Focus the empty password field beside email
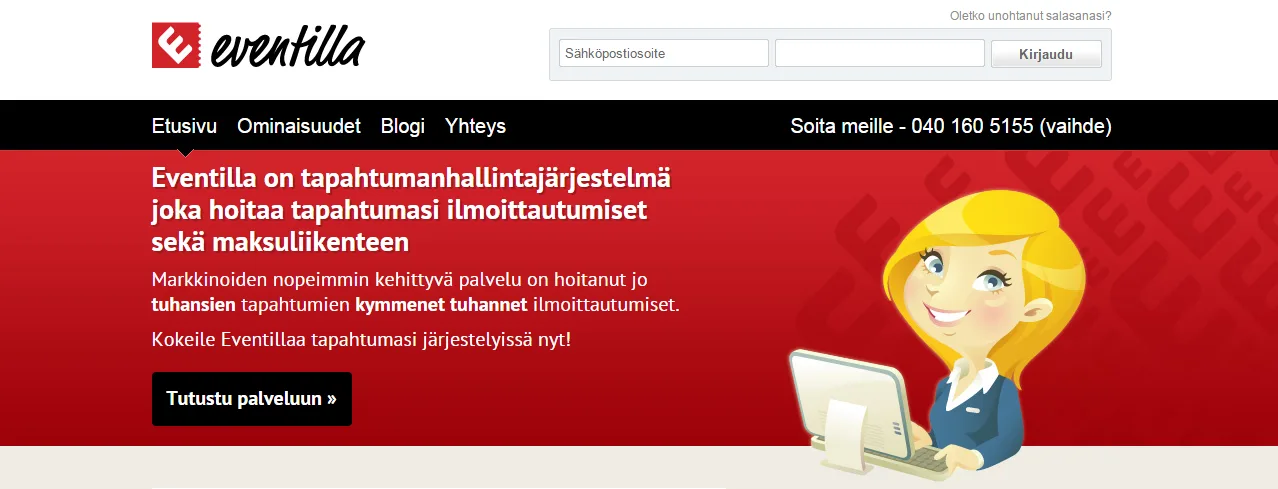This screenshot has height=489, width=1278. click(880, 53)
